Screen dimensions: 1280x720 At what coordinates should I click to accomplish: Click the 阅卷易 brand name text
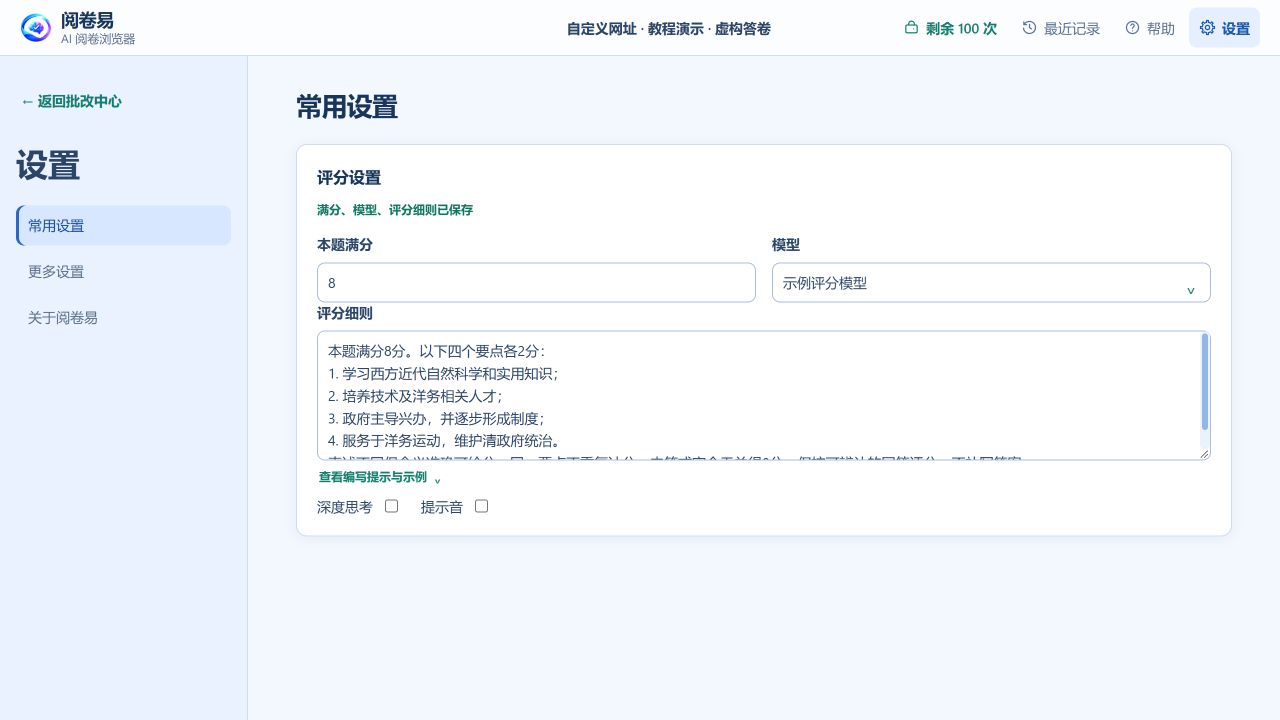pos(87,20)
